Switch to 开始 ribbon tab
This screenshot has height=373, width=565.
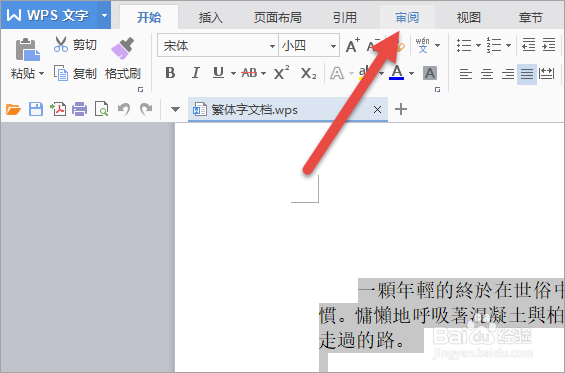(149, 17)
